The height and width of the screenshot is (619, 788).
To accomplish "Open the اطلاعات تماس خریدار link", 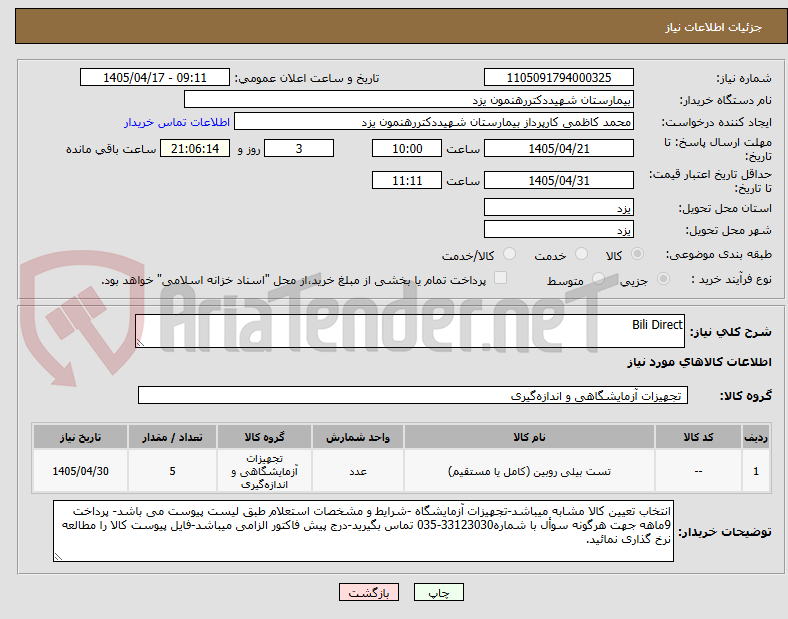I will click(177, 122).
